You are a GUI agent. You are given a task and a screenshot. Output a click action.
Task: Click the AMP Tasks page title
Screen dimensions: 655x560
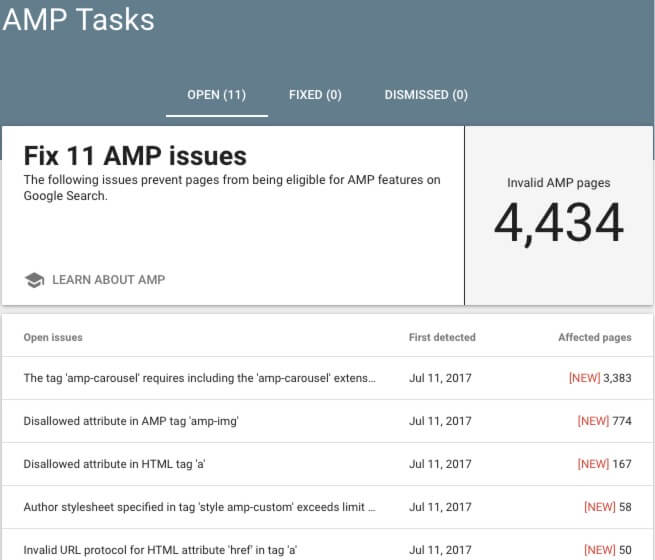(79, 20)
